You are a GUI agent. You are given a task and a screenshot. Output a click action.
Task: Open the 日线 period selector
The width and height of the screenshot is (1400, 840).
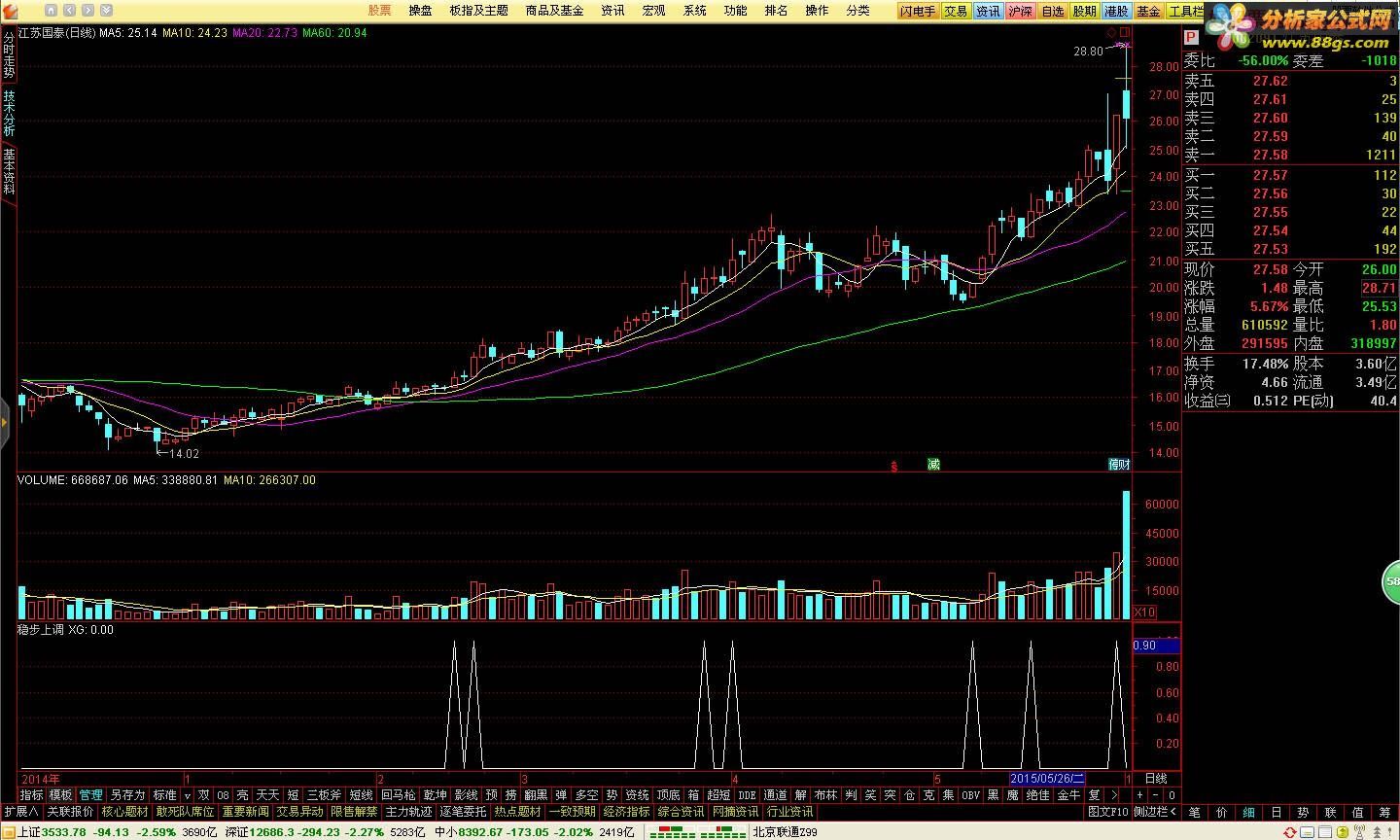coord(1156,779)
